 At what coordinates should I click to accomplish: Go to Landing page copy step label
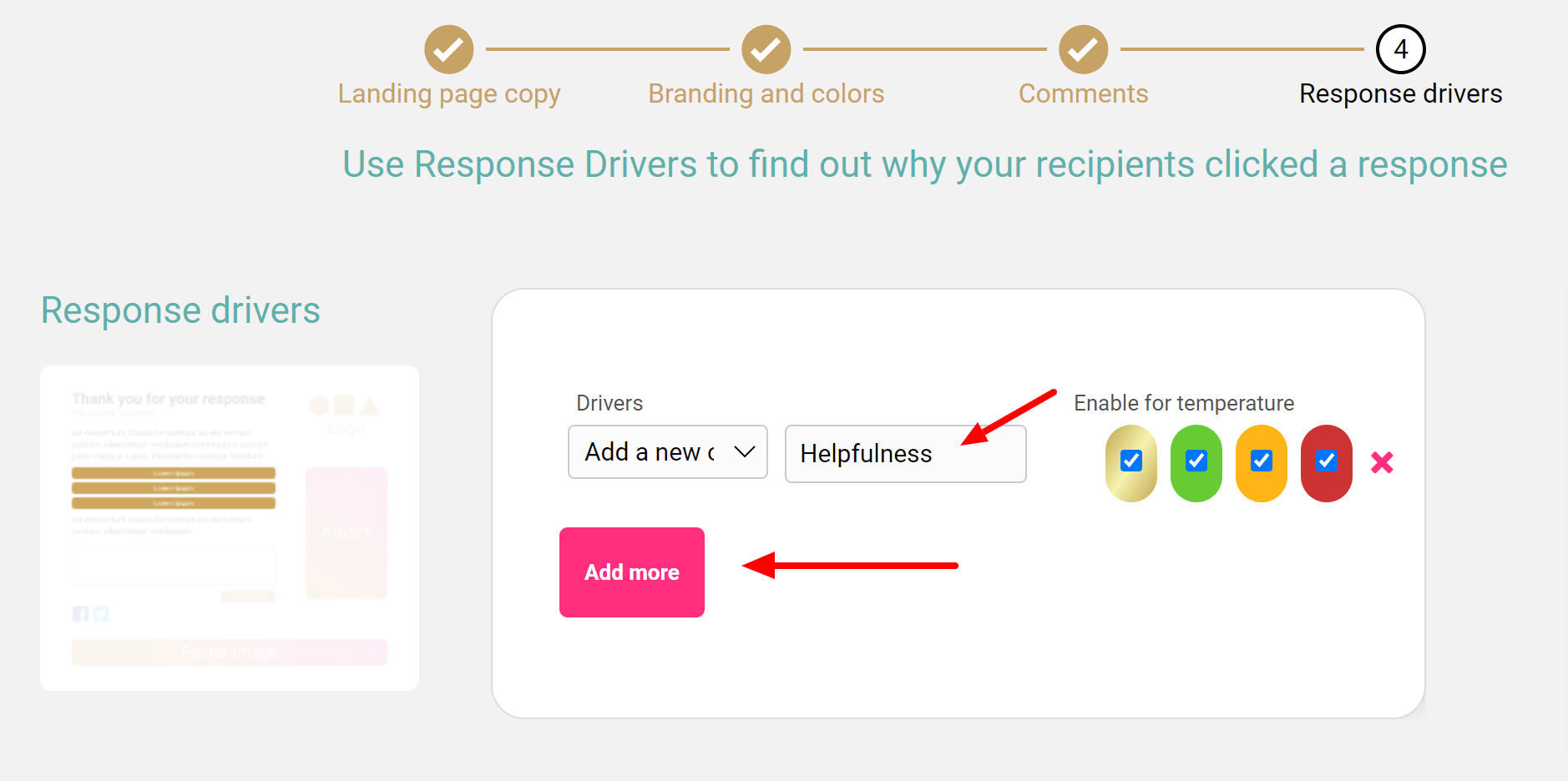click(449, 93)
